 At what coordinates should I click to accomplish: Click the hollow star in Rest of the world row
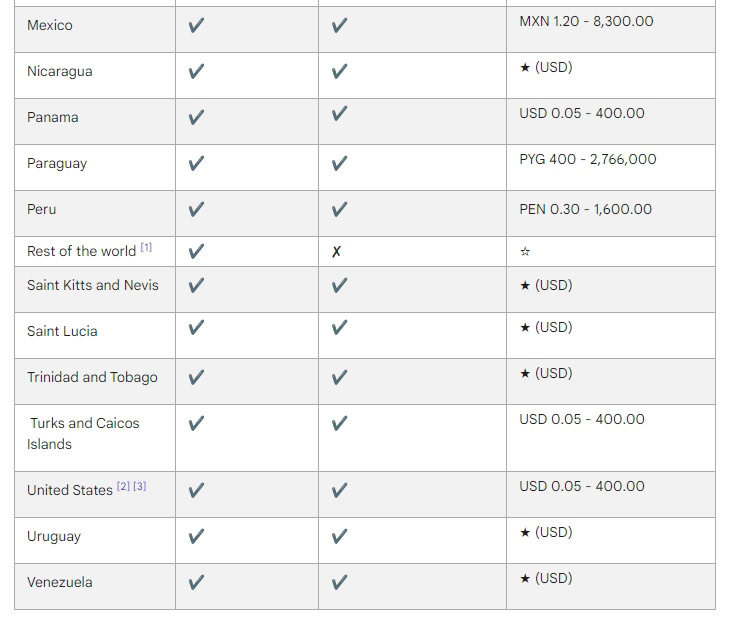point(525,252)
